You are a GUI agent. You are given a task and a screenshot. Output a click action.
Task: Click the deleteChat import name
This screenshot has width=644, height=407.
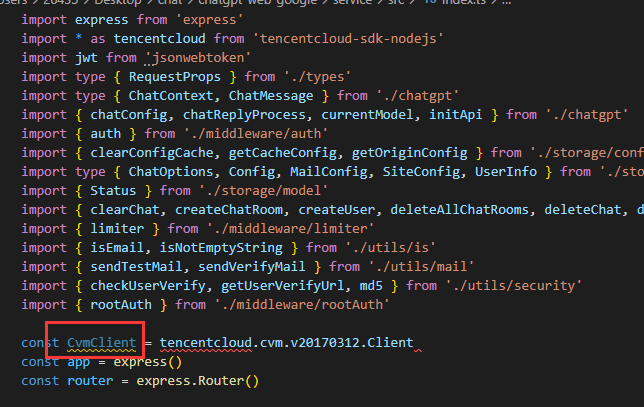coord(583,210)
